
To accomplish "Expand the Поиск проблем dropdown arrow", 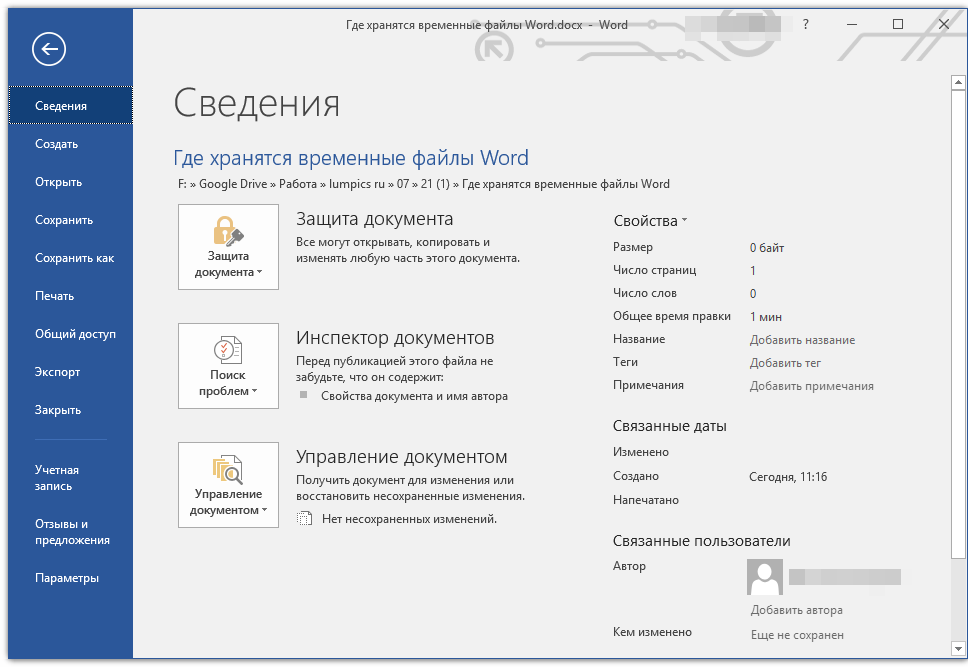I will [254, 392].
